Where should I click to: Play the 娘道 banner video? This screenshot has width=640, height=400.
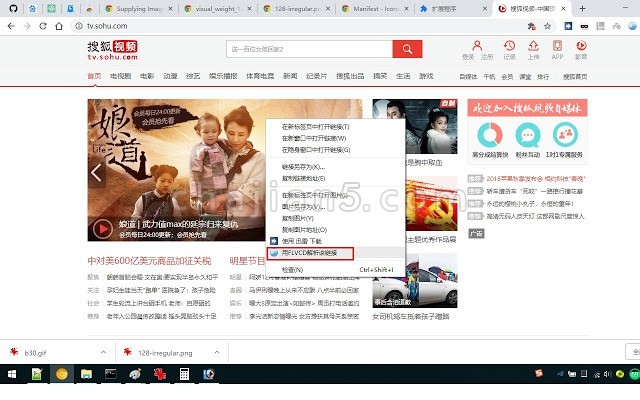[102, 229]
